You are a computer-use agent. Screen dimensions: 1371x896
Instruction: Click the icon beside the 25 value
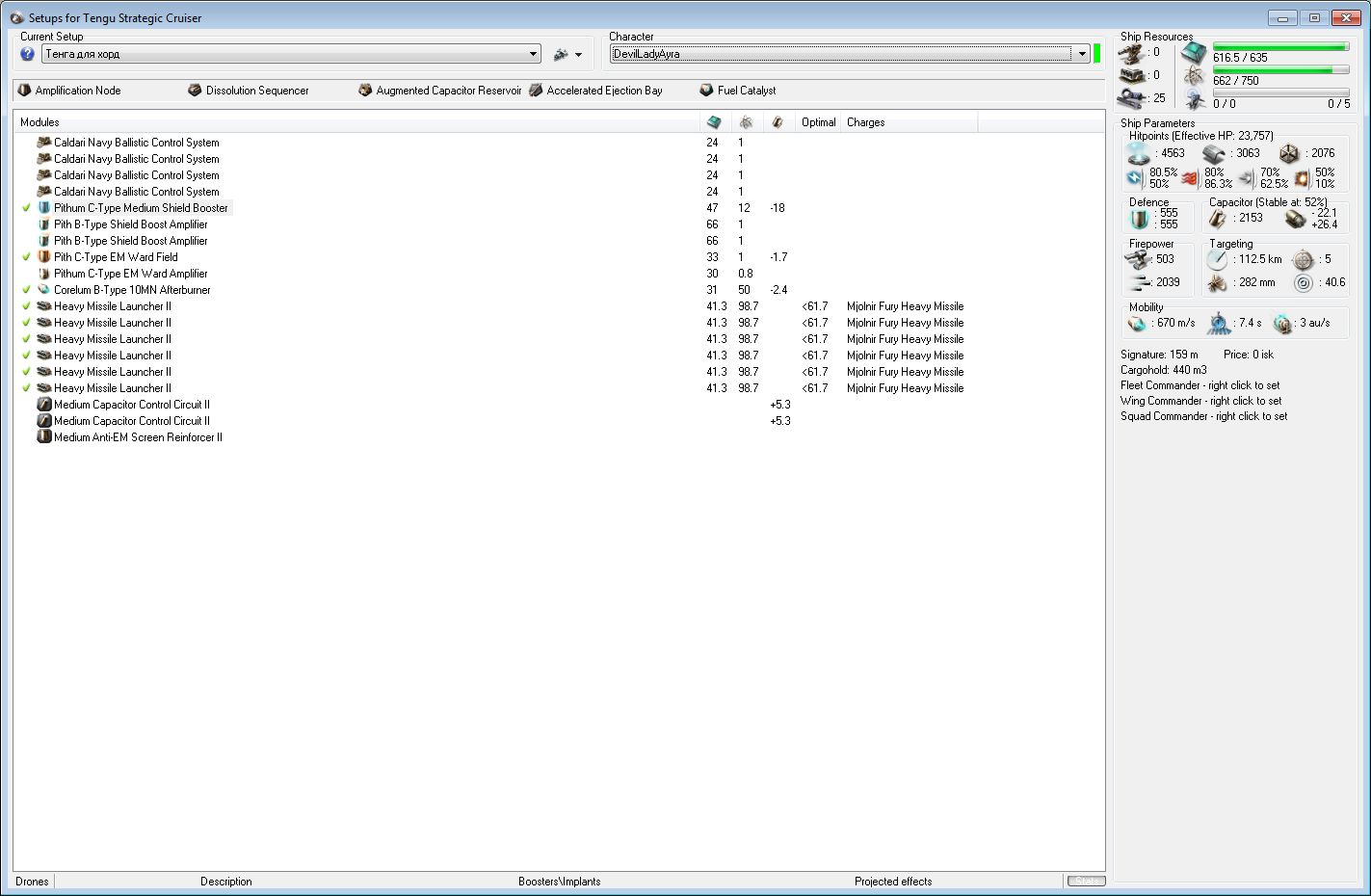(x=1131, y=98)
